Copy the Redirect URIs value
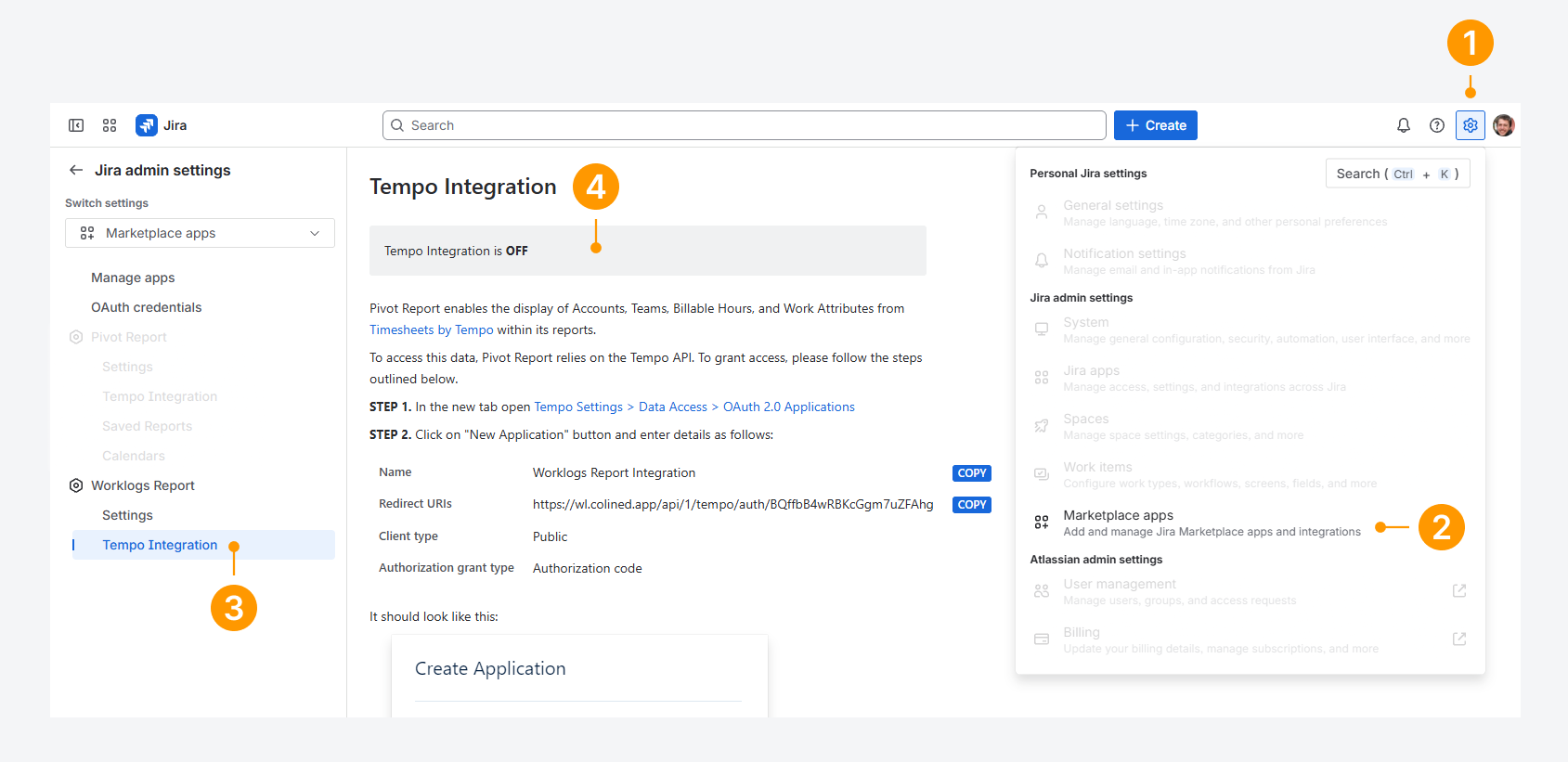 972,505
